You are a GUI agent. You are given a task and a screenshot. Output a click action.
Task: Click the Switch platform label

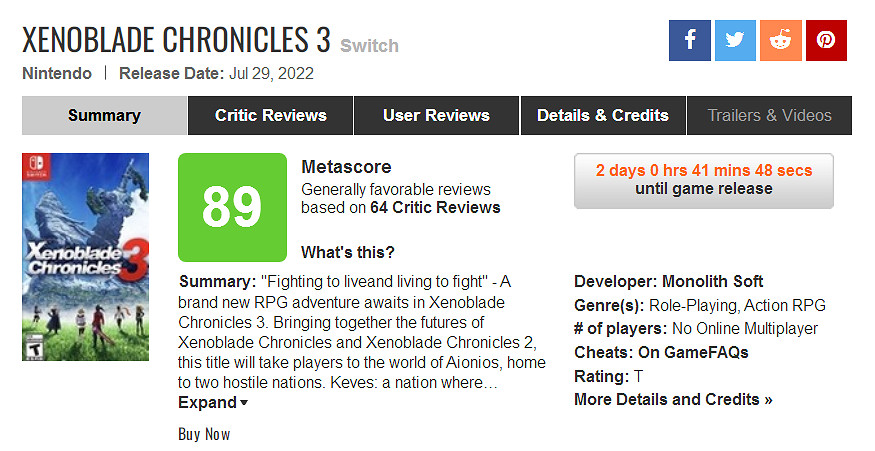pos(369,46)
